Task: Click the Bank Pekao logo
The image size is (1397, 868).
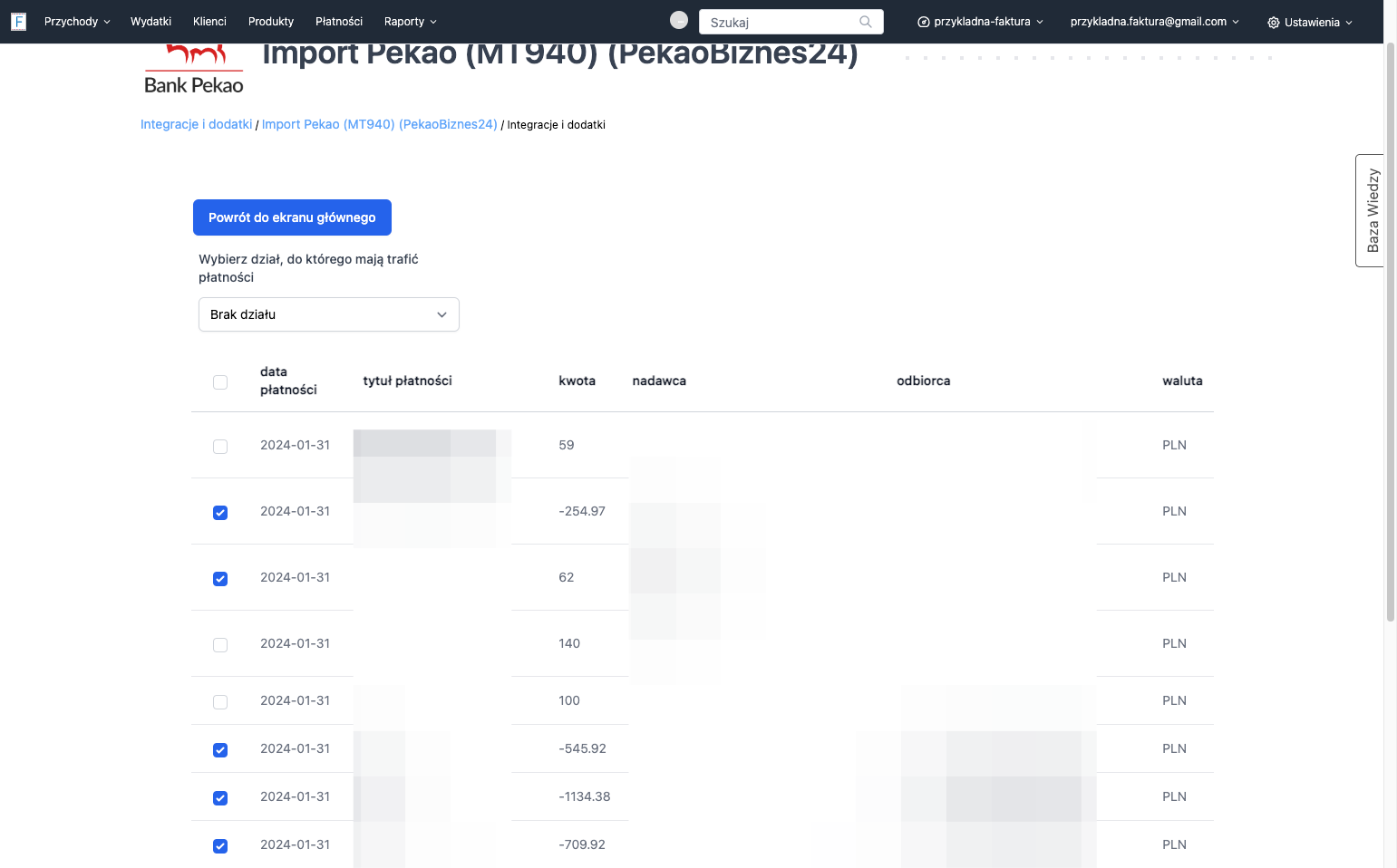Action: point(194,69)
